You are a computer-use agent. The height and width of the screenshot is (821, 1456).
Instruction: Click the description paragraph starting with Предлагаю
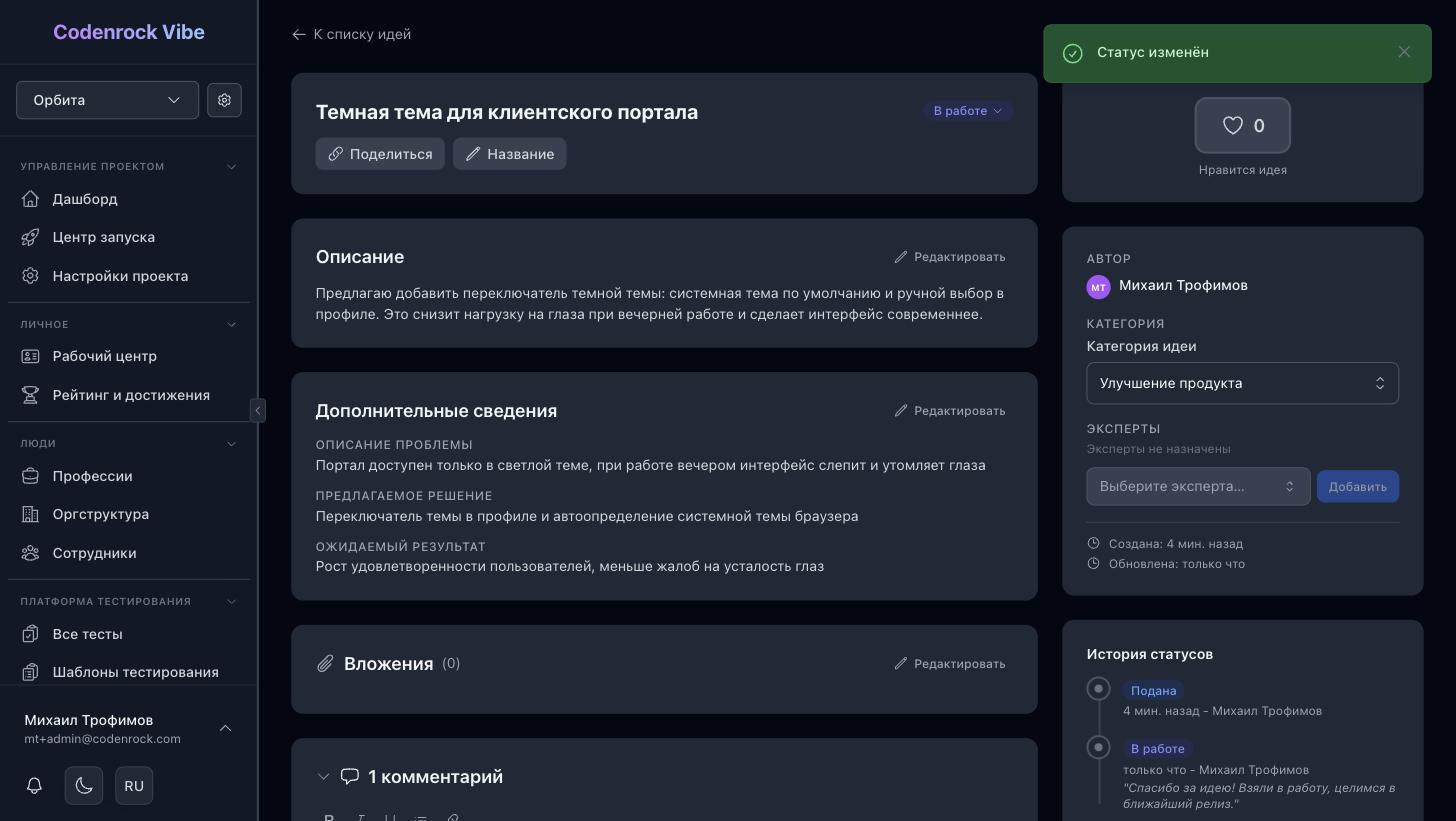(x=660, y=304)
